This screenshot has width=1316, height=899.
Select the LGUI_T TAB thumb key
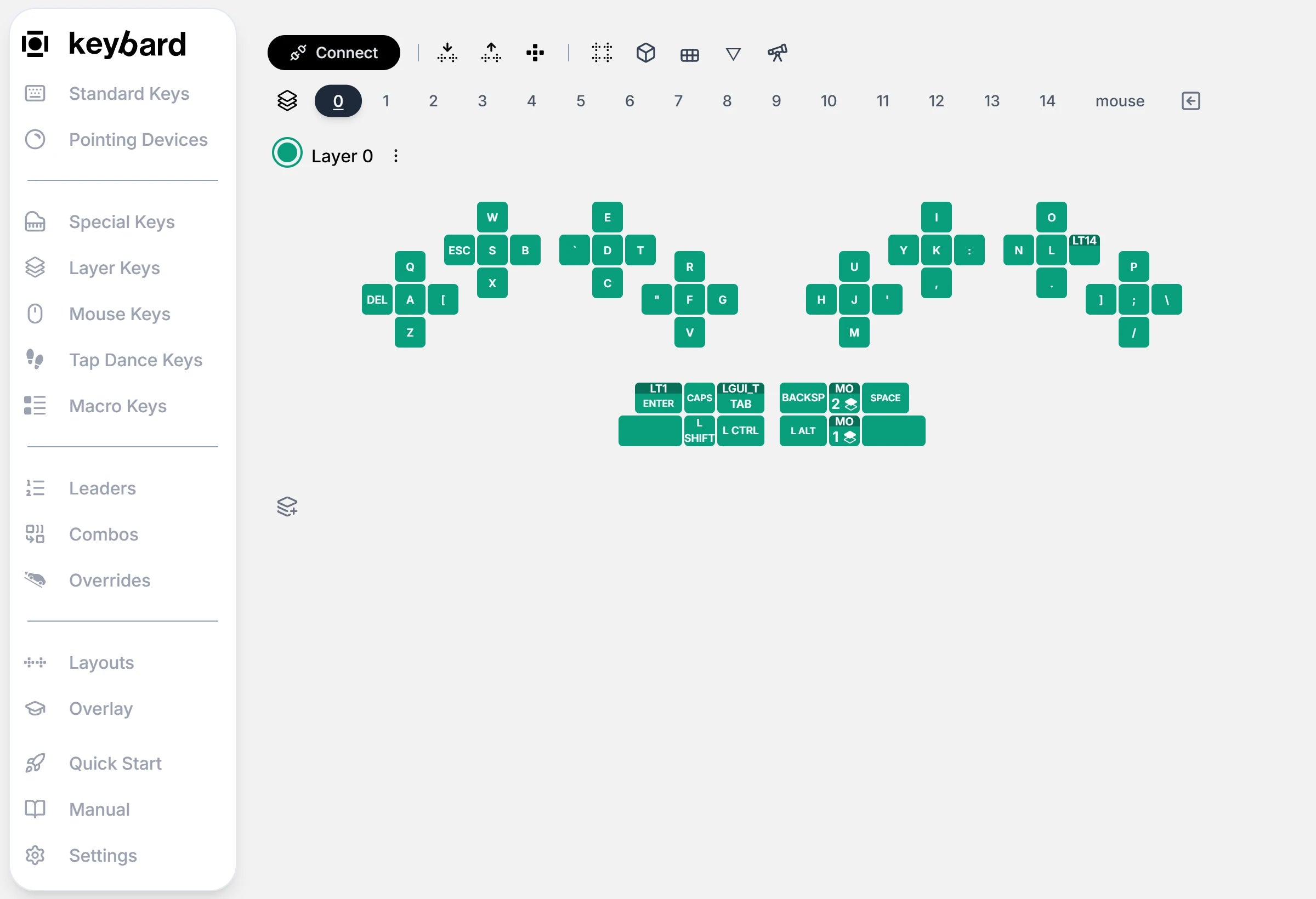tap(741, 398)
